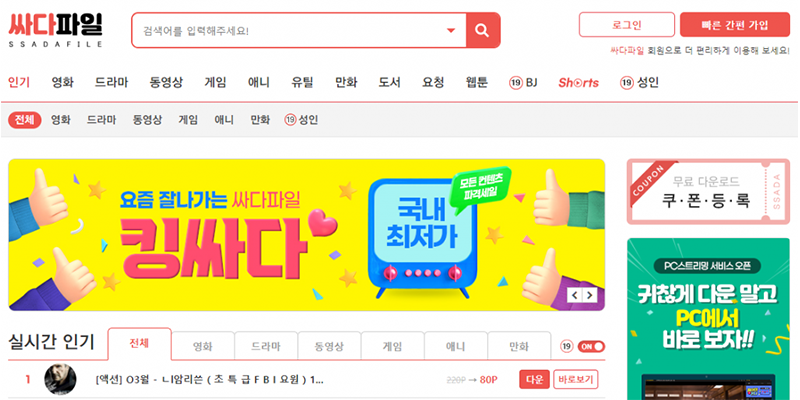Open the Shorts menu icon
800x400 pixels.
(578, 83)
